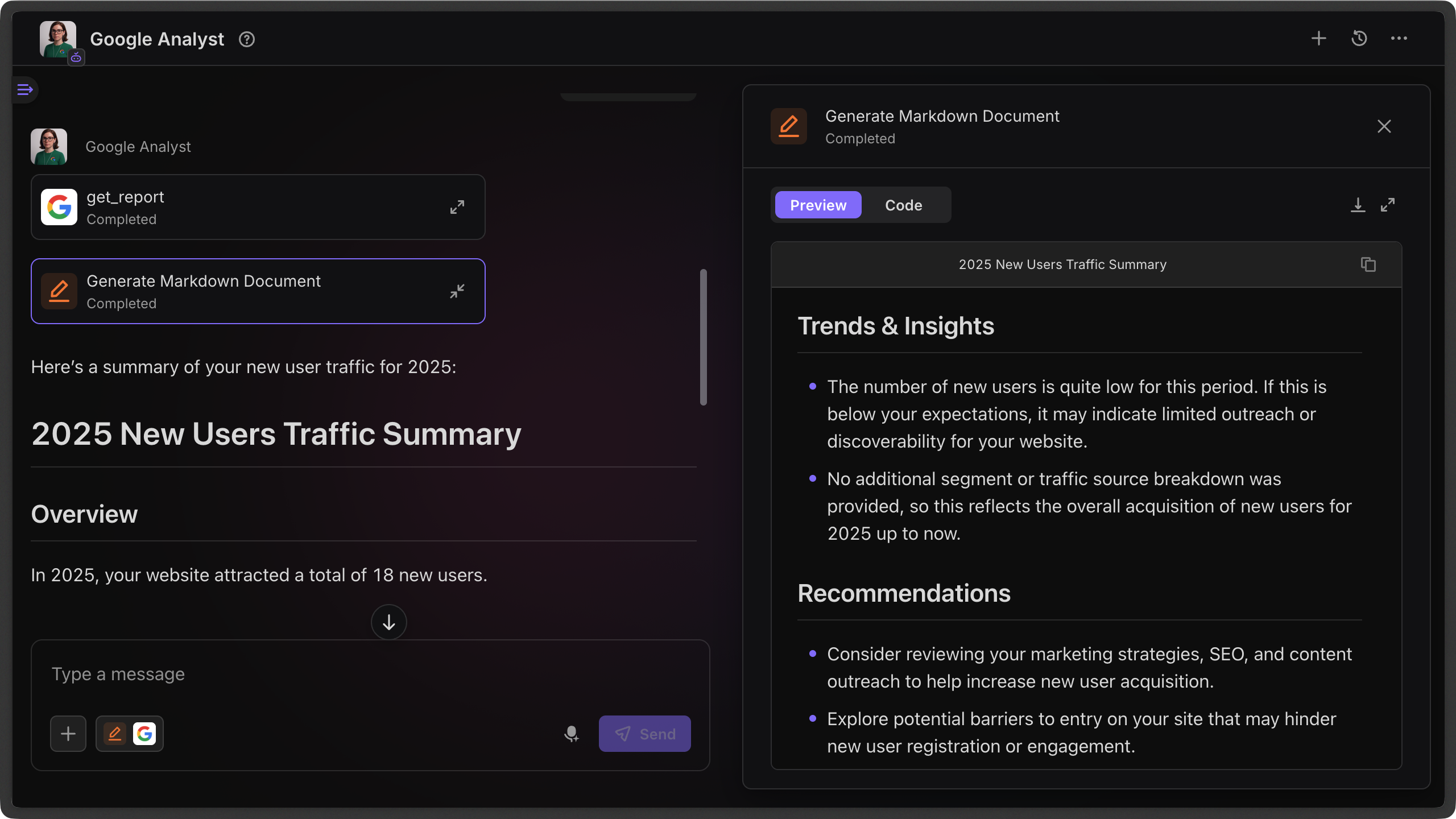Select the Preview tab

click(817, 205)
